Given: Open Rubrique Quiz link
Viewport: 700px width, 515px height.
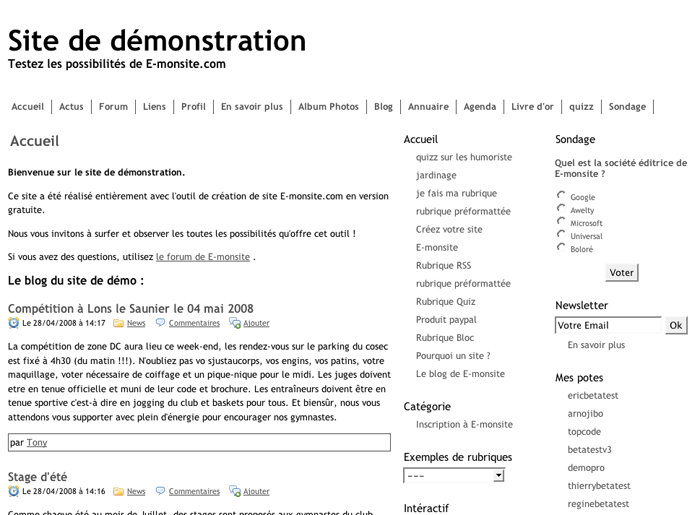Looking at the screenshot, I should click(x=446, y=302).
